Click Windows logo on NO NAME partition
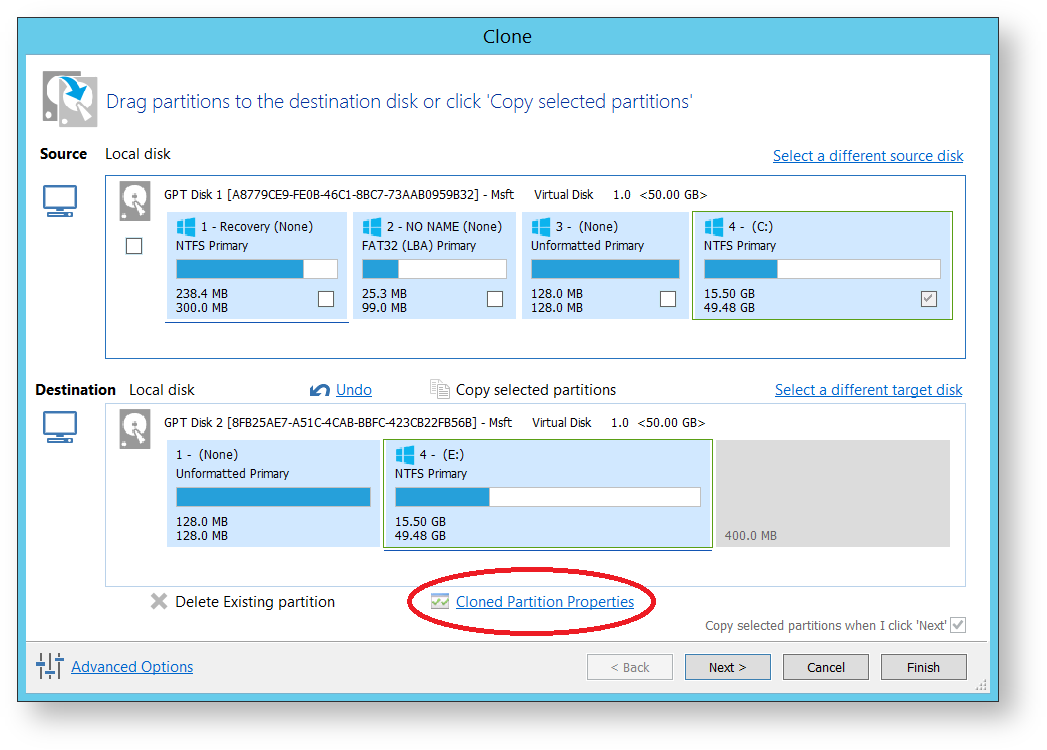 pos(371,226)
